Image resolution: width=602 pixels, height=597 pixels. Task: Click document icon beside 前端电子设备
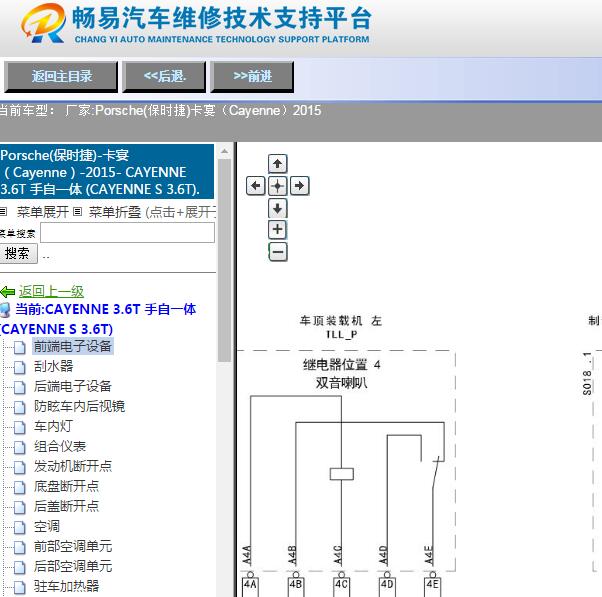(20, 347)
